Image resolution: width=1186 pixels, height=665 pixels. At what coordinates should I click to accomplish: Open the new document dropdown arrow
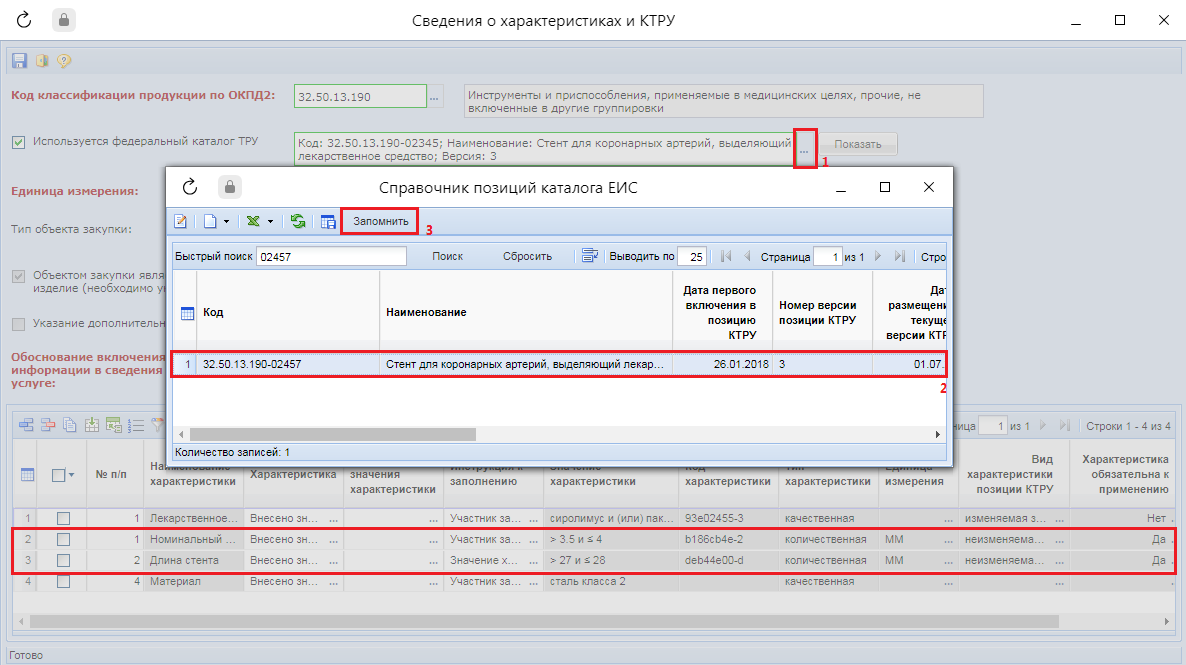tap(226, 221)
